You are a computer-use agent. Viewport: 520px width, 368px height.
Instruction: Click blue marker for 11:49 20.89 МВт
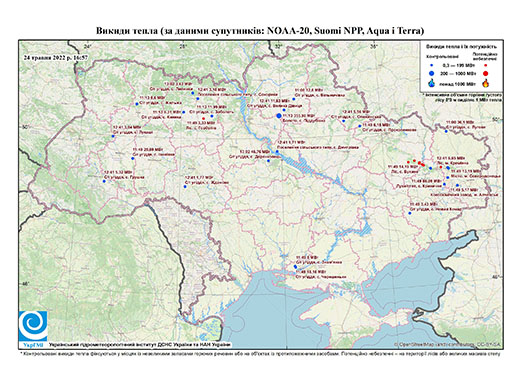pyautogui.click(x=133, y=158)
